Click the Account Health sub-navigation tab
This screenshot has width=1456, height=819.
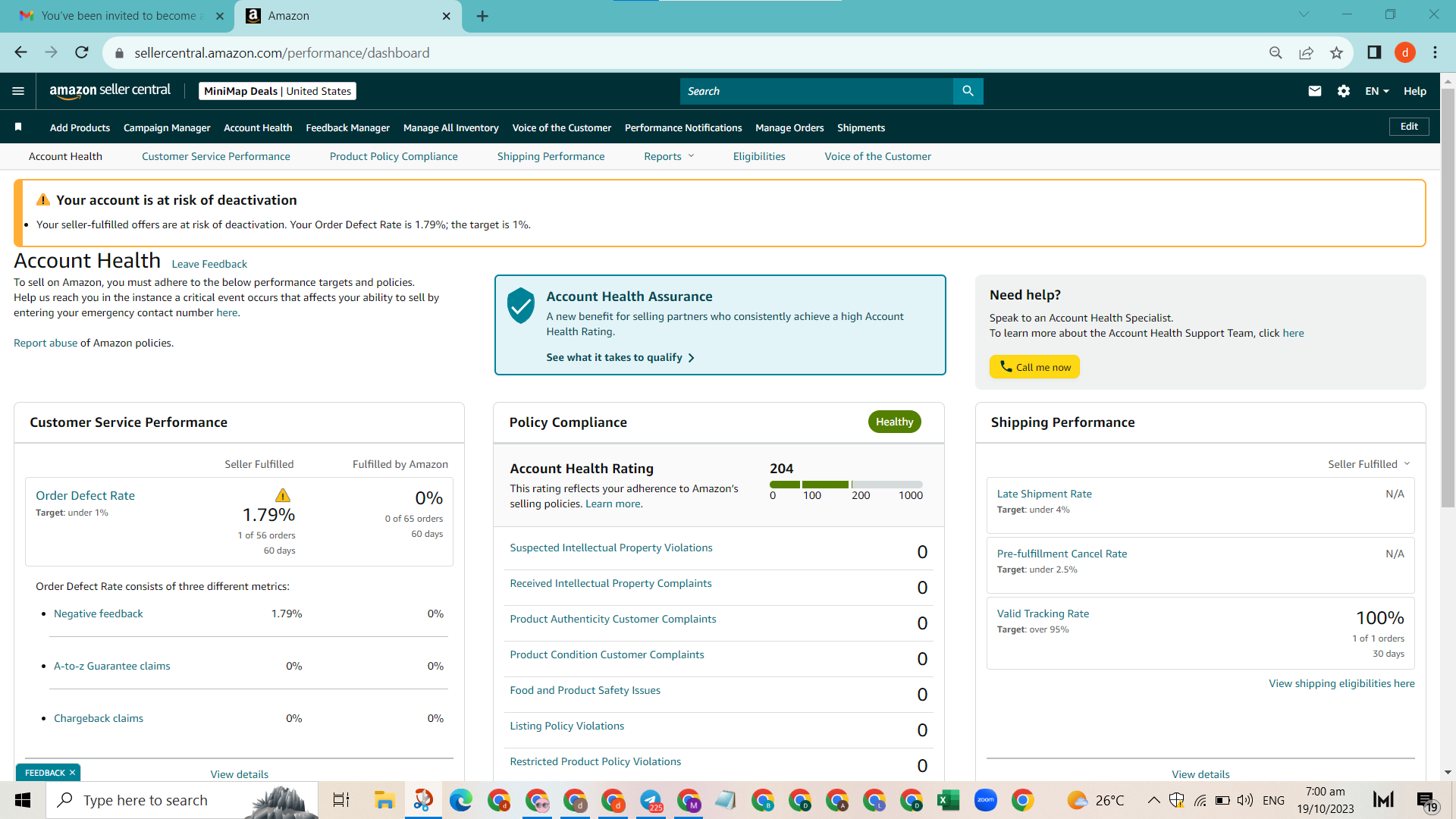click(65, 156)
